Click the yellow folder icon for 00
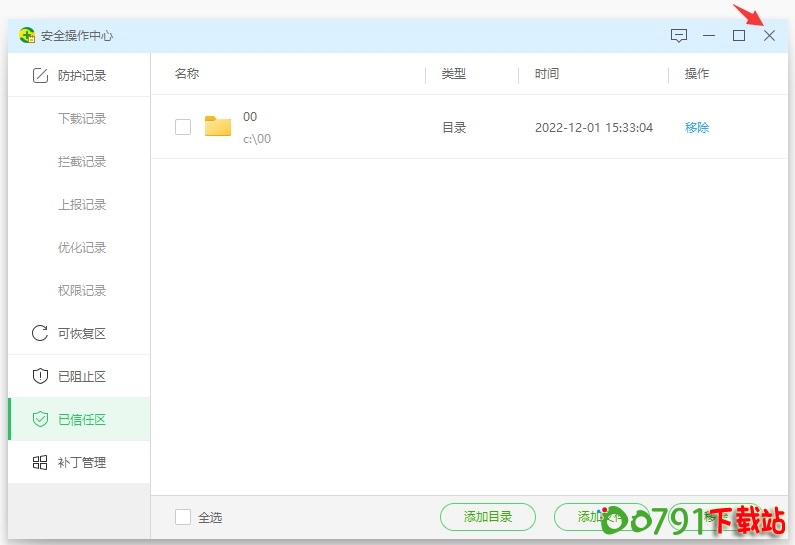795x545 pixels. (218, 127)
